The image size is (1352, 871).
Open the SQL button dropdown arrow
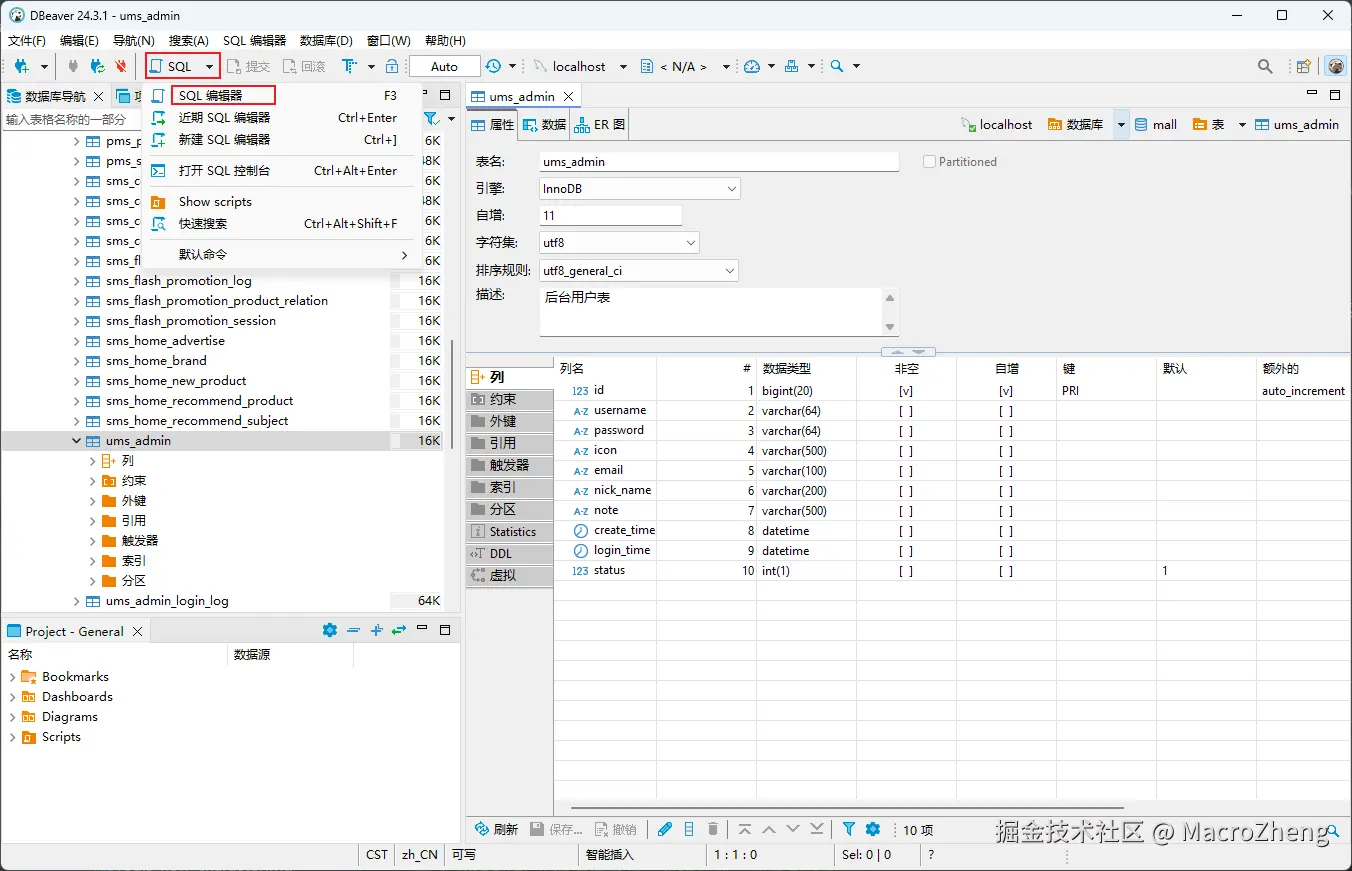(x=210, y=67)
